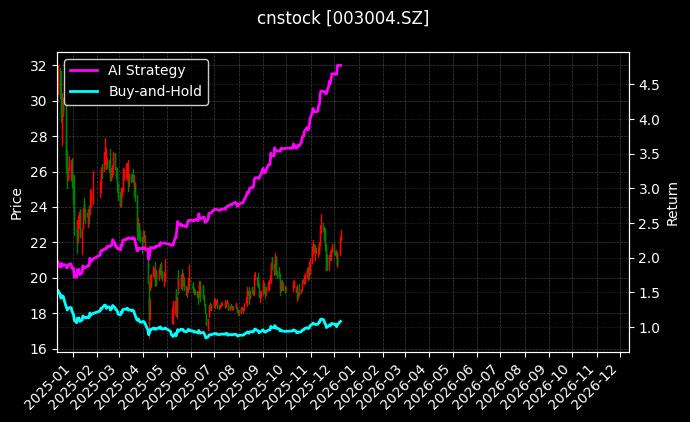Click the 2026-12 date label

(595, 387)
